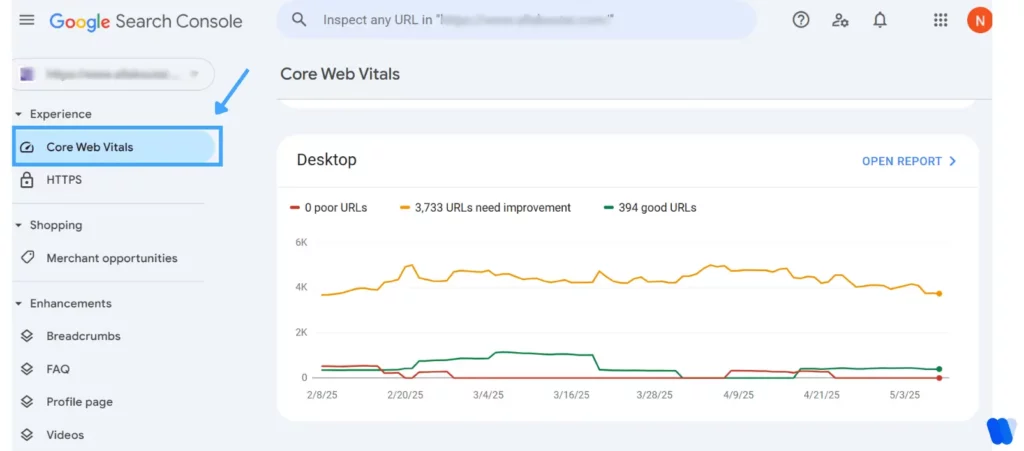
Task: Click the 2/8/25 axis date
Action: tap(322, 395)
